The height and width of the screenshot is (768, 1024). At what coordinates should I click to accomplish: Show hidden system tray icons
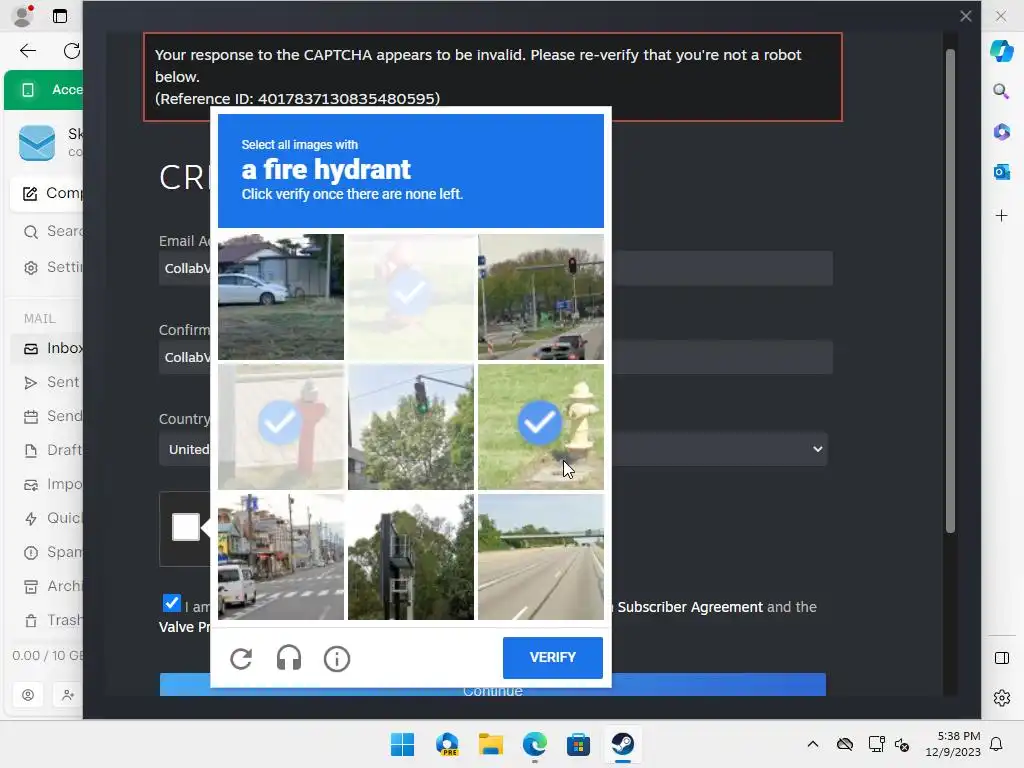(x=812, y=744)
